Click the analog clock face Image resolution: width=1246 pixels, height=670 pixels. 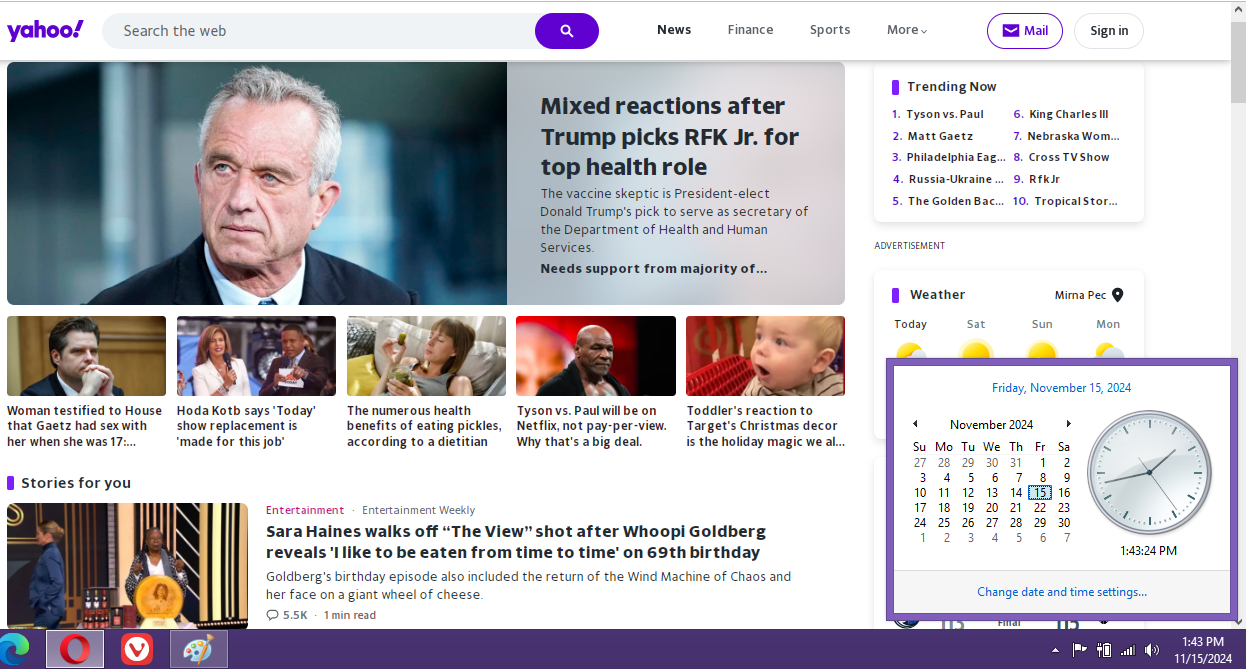pos(1149,472)
